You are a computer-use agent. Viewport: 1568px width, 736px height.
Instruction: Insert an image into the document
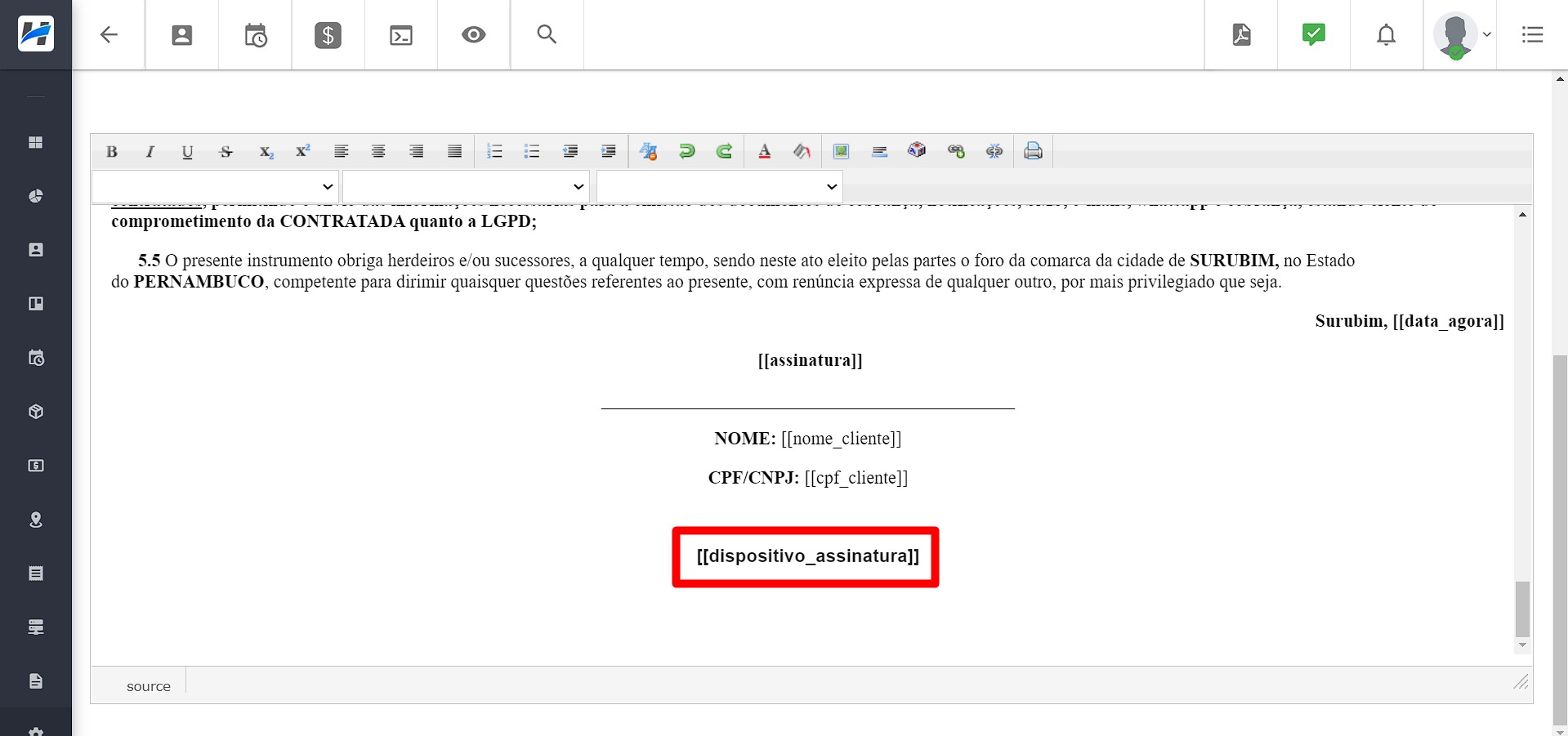[x=841, y=152]
